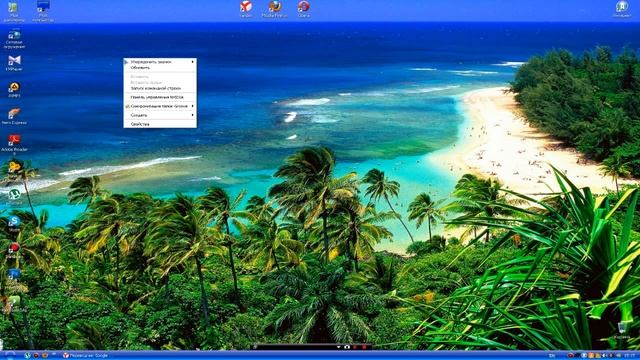Launch the AIMP desktop shortcut
This screenshot has width=640, height=360.
pos(14,90)
